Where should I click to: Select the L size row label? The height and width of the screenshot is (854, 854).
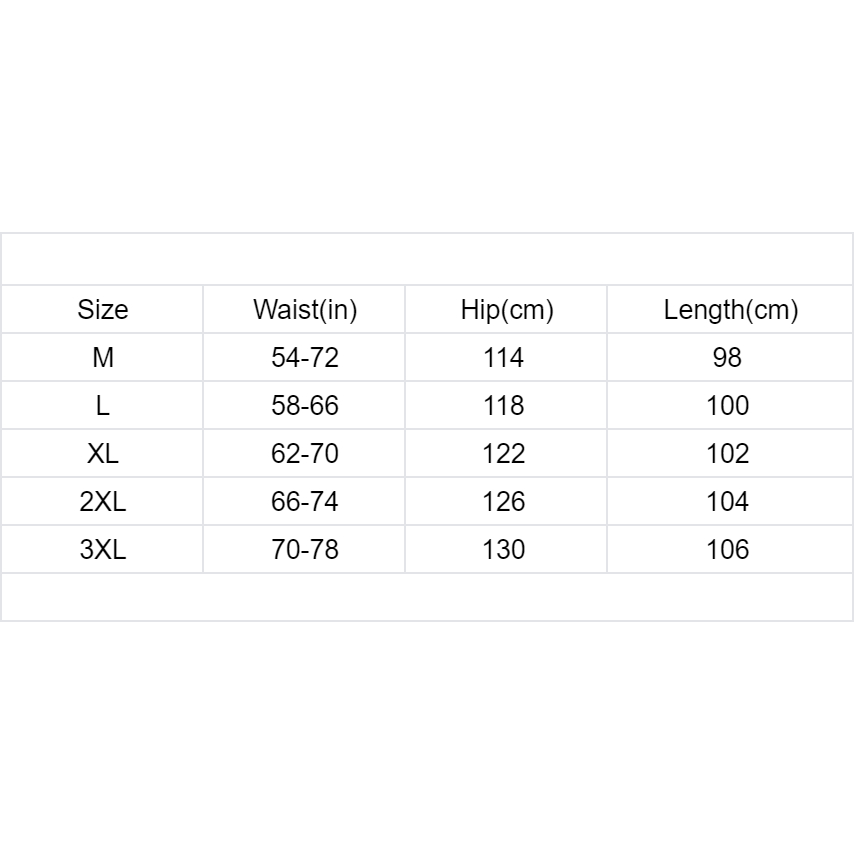pos(103,406)
